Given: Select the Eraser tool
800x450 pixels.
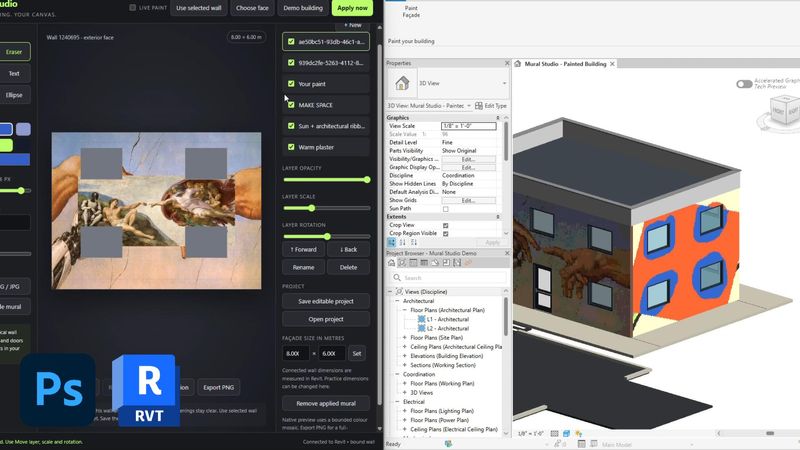Looking at the screenshot, I should point(14,52).
